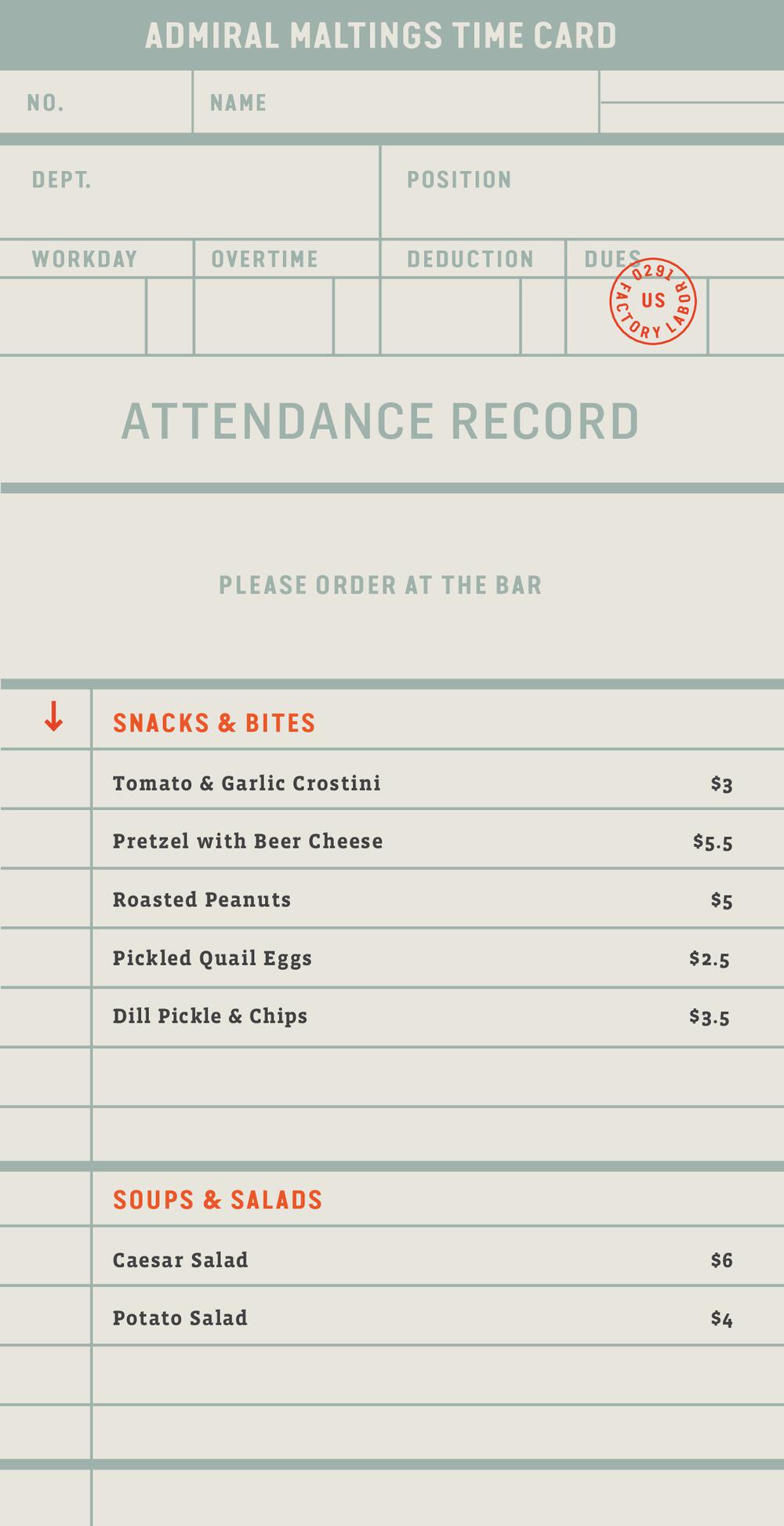Click Please Order at the Bar text
This screenshot has height=1526, width=784.
pos(381,585)
